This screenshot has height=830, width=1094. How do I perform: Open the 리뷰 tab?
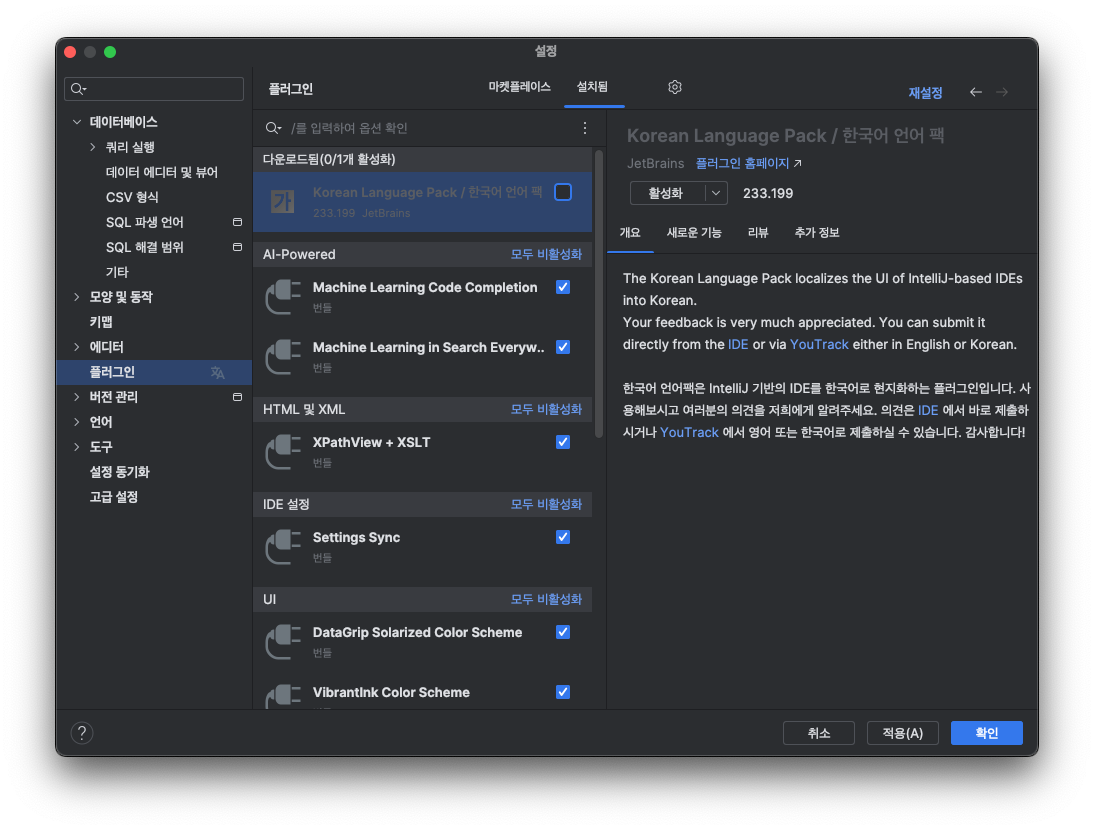click(758, 232)
